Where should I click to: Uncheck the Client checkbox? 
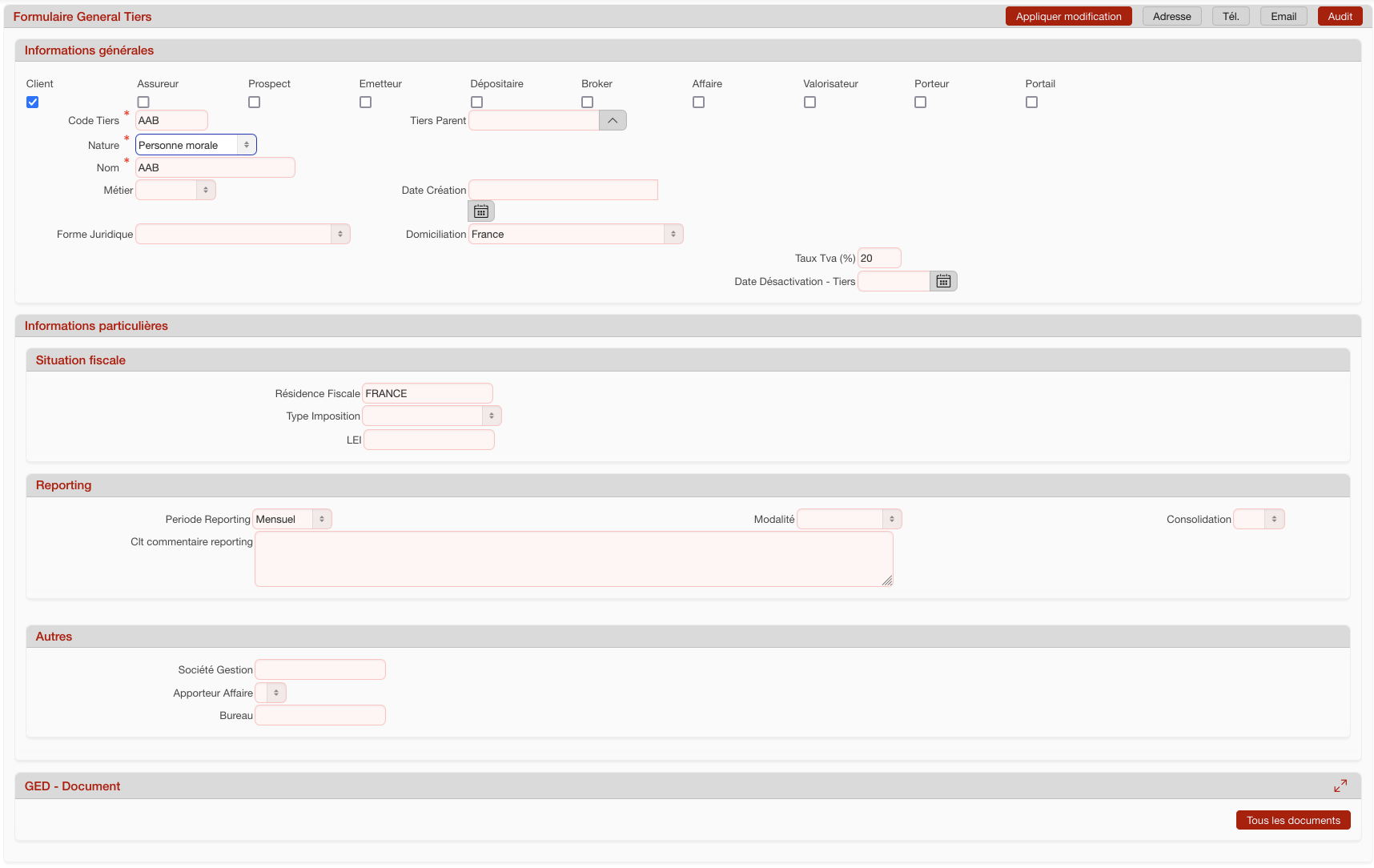click(33, 102)
